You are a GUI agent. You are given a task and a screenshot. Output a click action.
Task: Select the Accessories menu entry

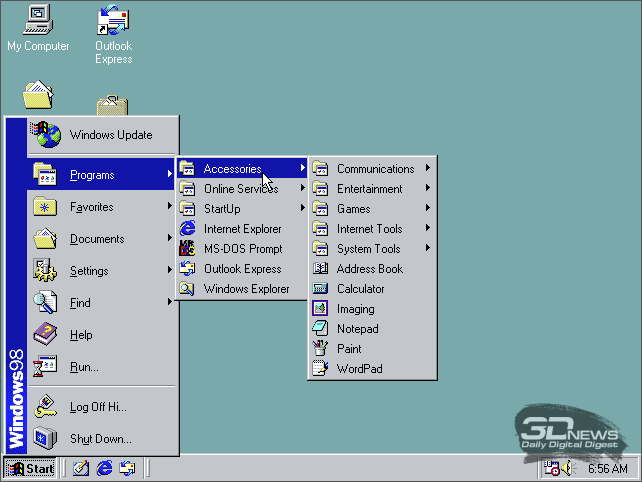(x=242, y=168)
